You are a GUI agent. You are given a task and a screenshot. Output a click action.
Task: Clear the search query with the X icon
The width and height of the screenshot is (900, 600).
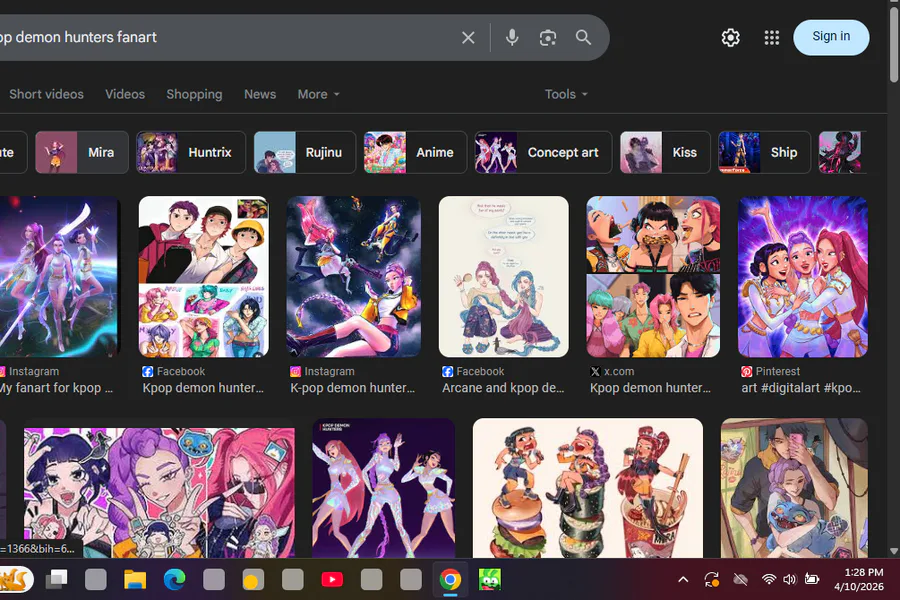(x=468, y=38)
